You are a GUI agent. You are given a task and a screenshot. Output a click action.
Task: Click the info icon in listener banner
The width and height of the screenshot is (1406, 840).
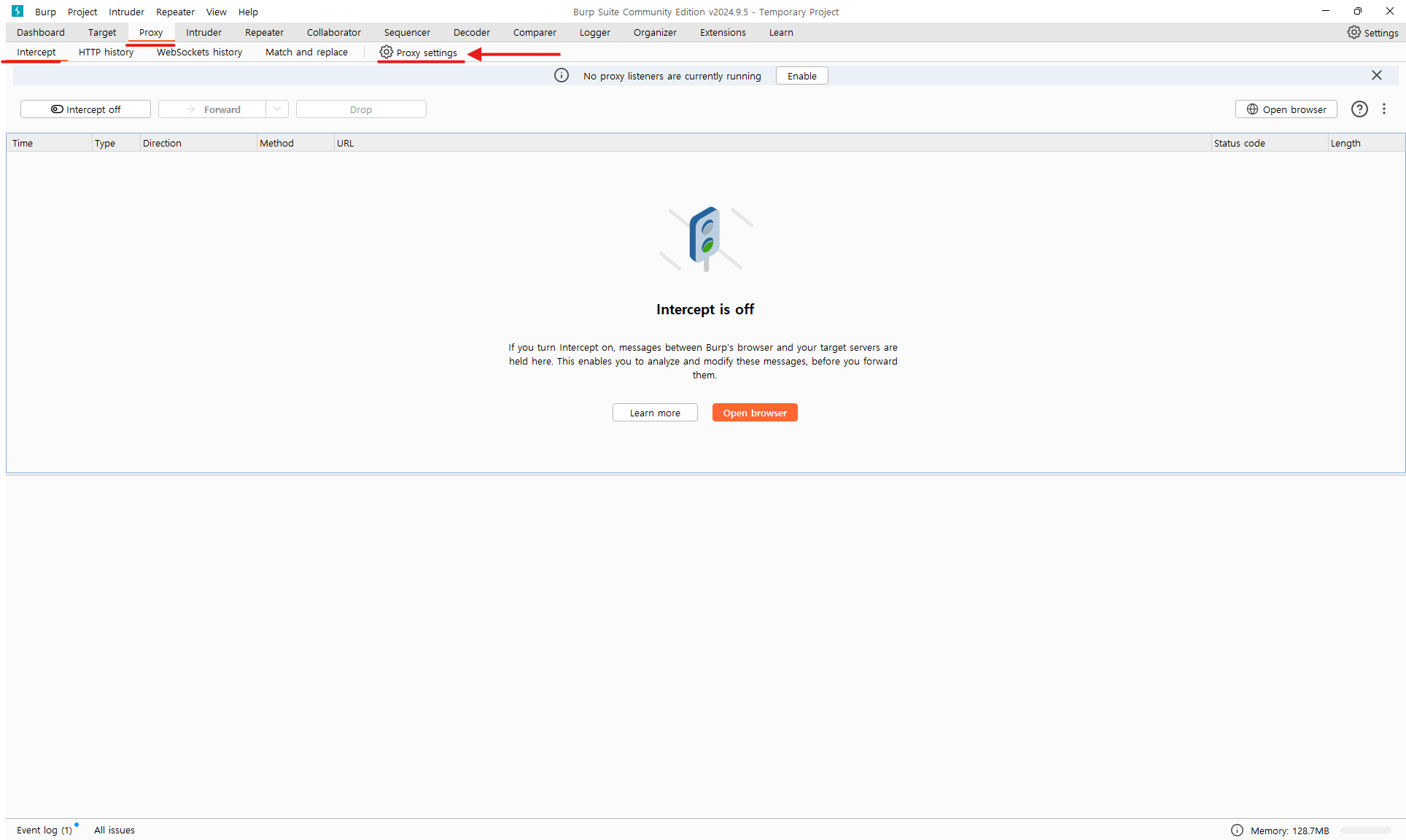(562, 76)
